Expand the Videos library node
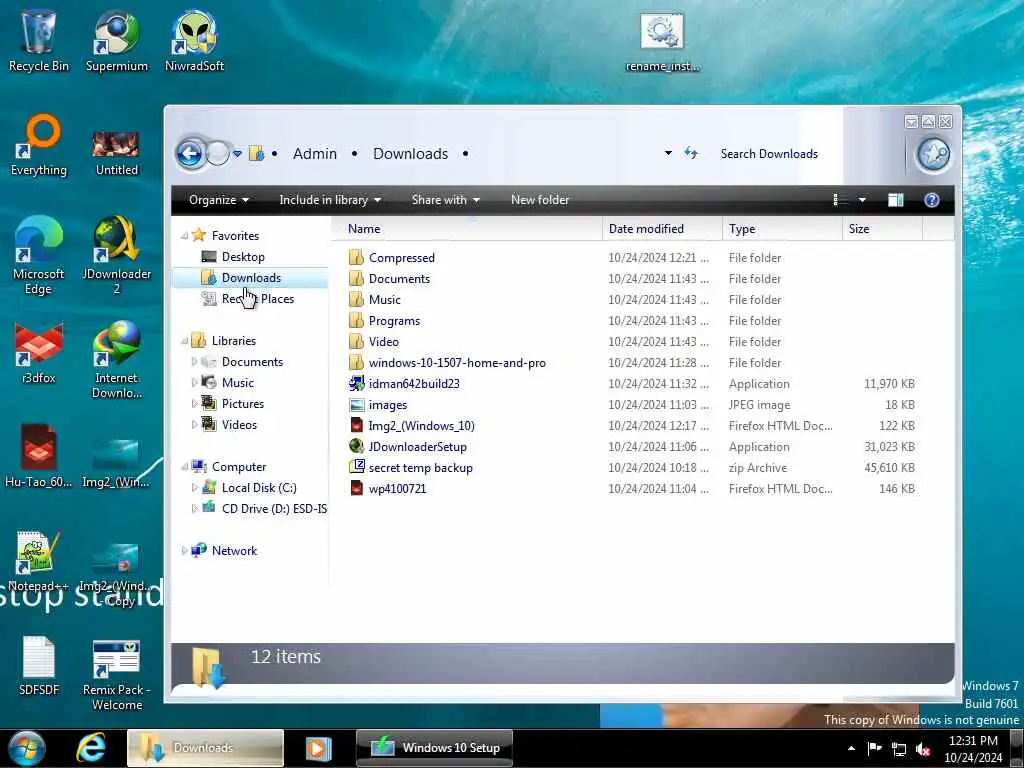Viewport: 1024px width, 768px height. [x=194, y=424]
